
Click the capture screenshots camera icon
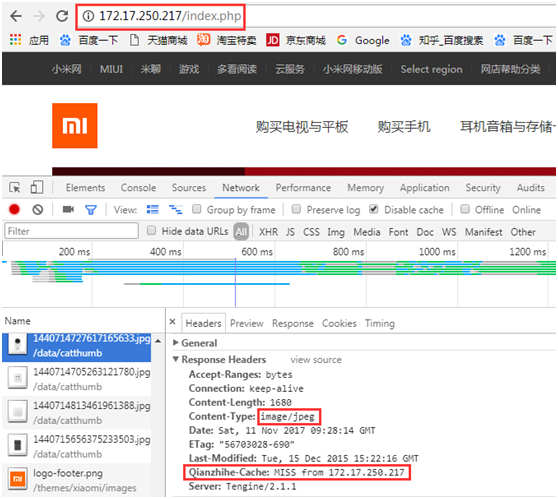point(68,209)
